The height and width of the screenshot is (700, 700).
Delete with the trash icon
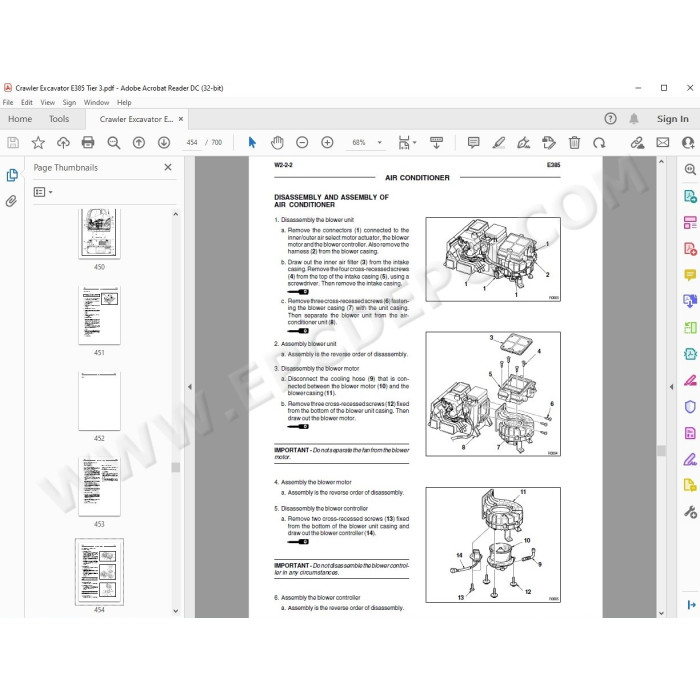click(574, 143)
